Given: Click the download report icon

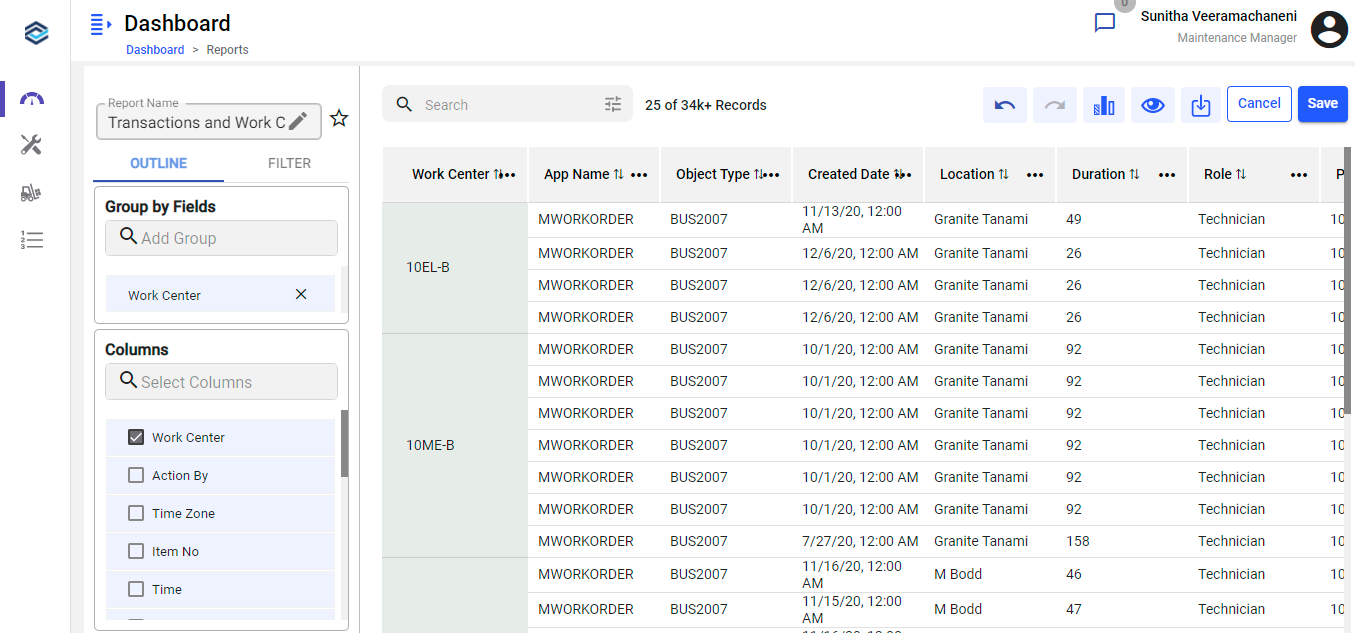Looking at the screenshot, I should tap(1201, 105).
